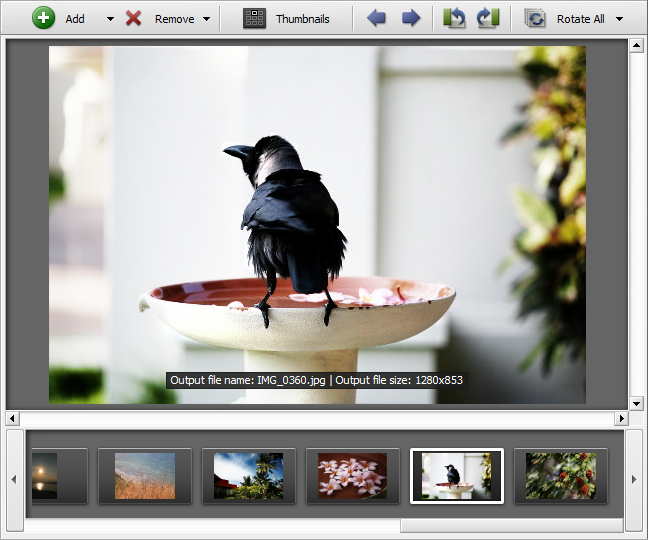
Task: Go to previous image with left arrow
Action: [376, 18]
